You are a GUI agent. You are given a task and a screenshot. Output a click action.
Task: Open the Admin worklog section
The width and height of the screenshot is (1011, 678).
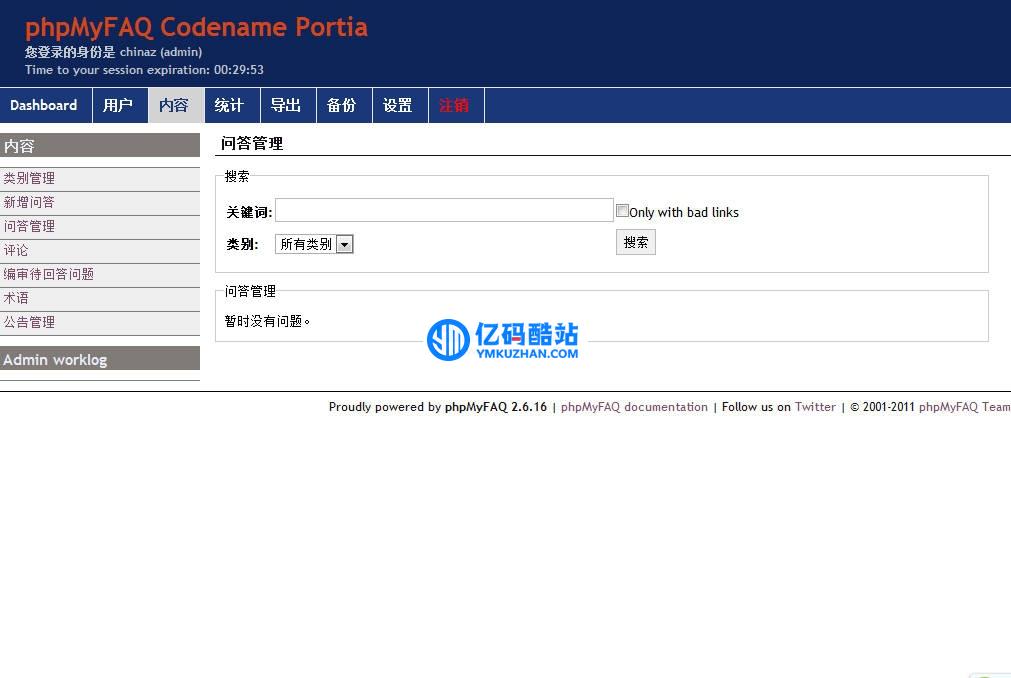pos(53,359)
